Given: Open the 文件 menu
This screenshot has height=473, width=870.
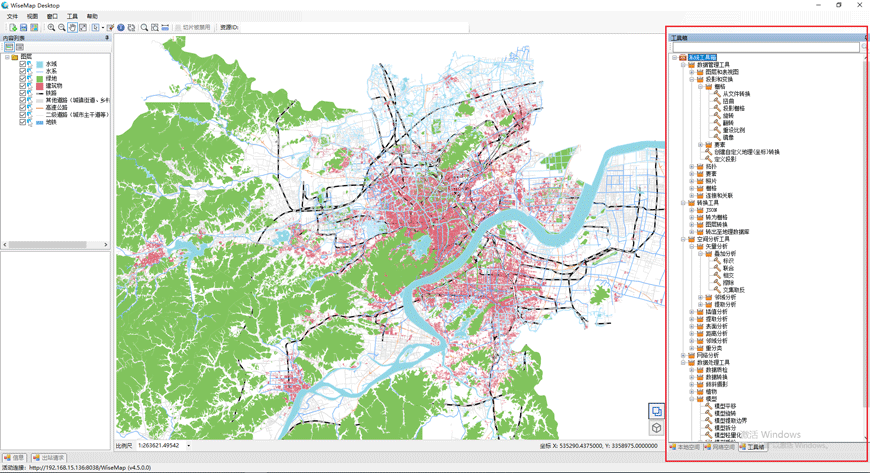Looking at the screenshot, I should 12,17.
